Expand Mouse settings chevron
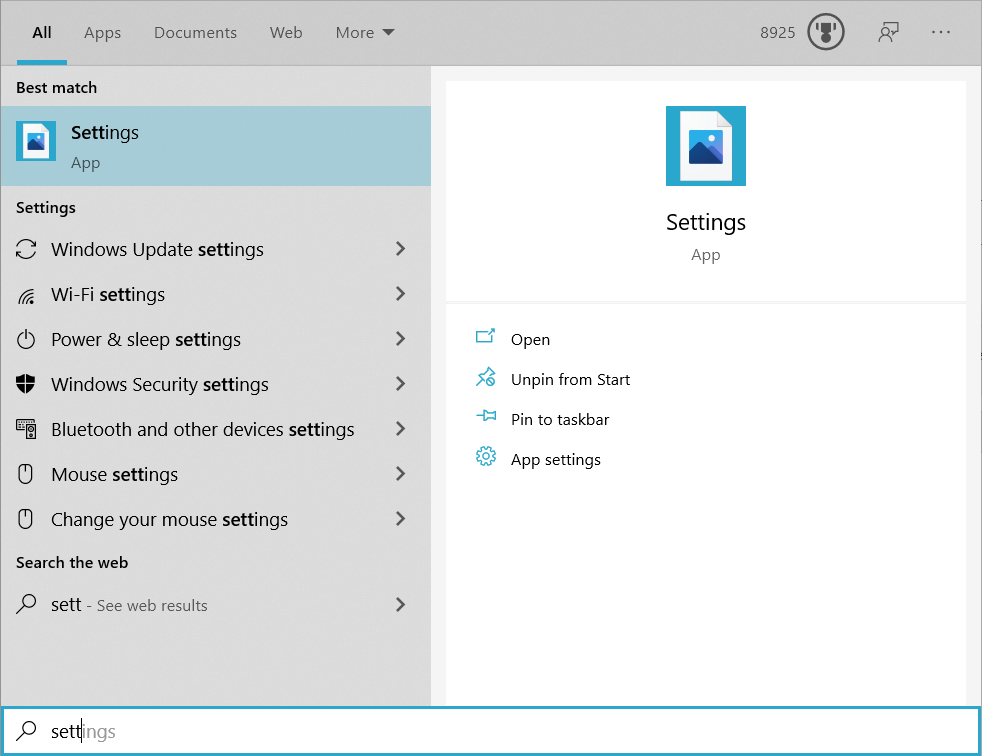This screenshot has height=756, width=982. pyautogui.click(x=401, y=474)
